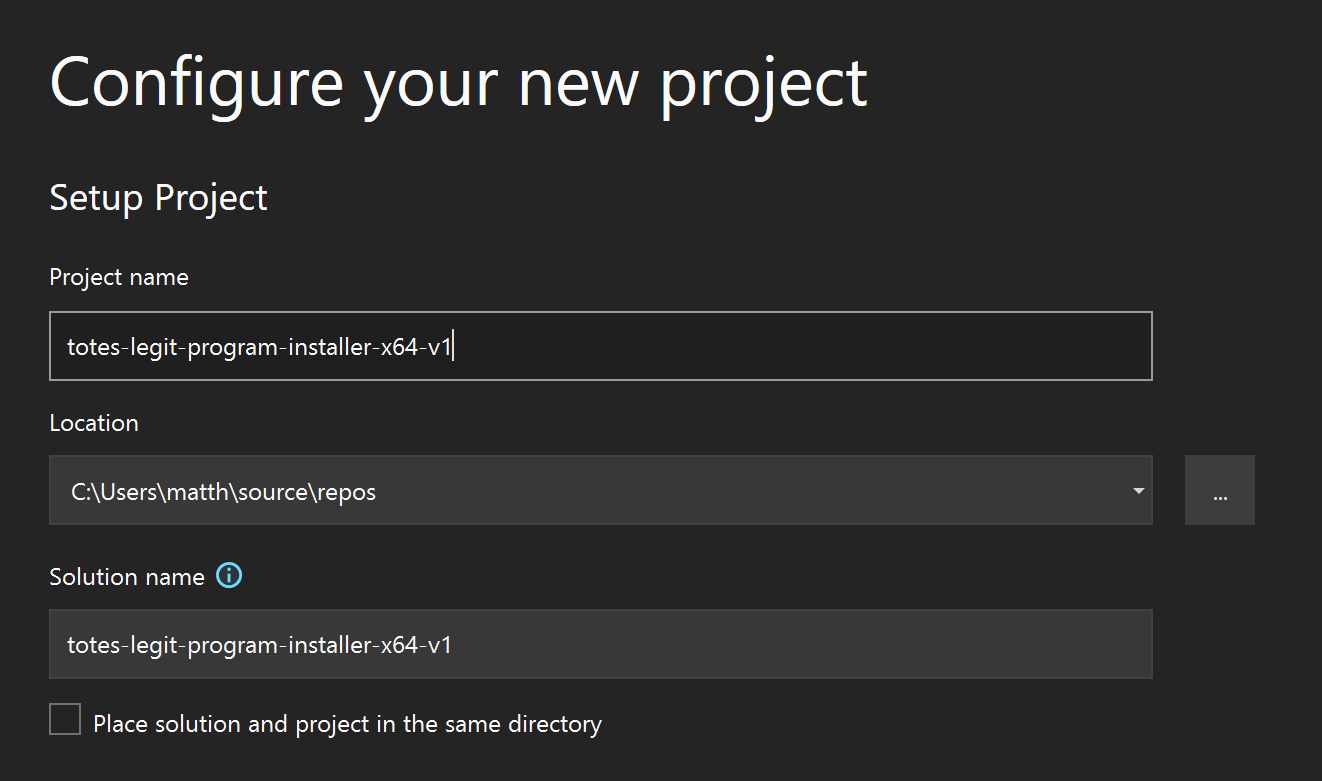Screen dimensions: 1322x781
Task: Click empty area right of Location path text
Action: click(x=750, y=491)
